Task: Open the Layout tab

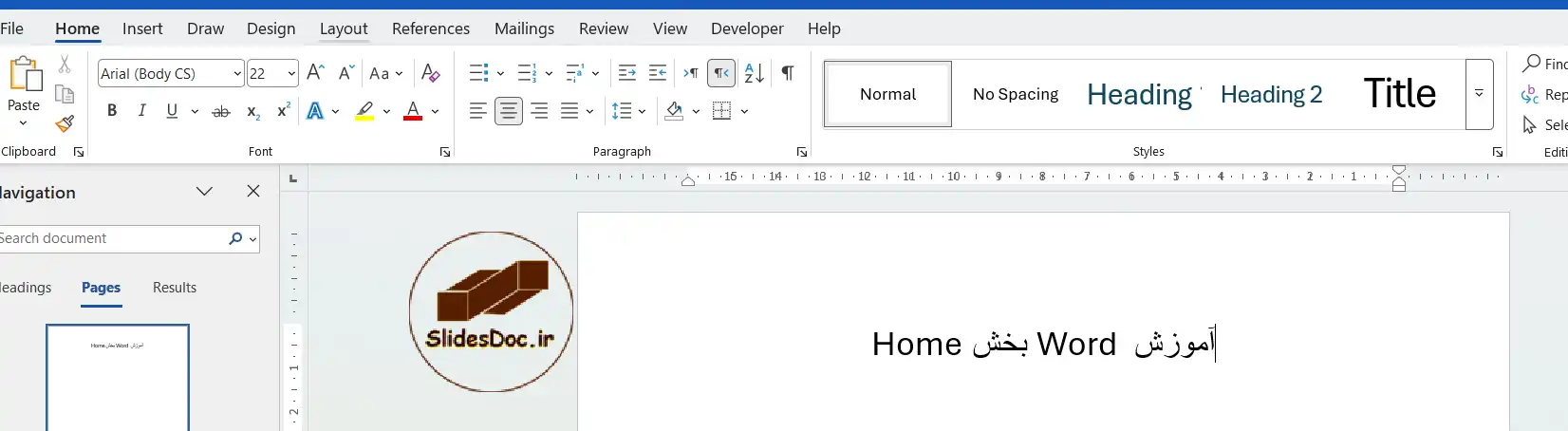Action: [344, 28]
